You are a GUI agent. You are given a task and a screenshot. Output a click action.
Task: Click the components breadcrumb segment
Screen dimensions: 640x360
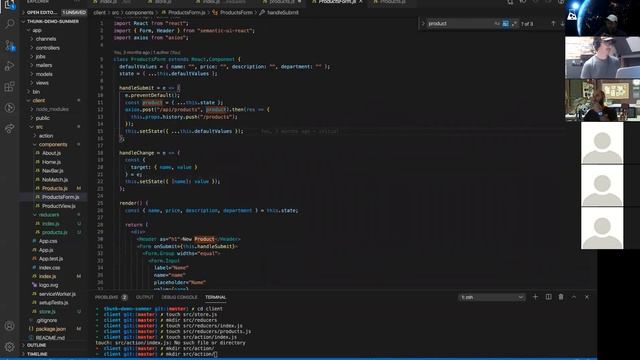(x=139, y=13)
